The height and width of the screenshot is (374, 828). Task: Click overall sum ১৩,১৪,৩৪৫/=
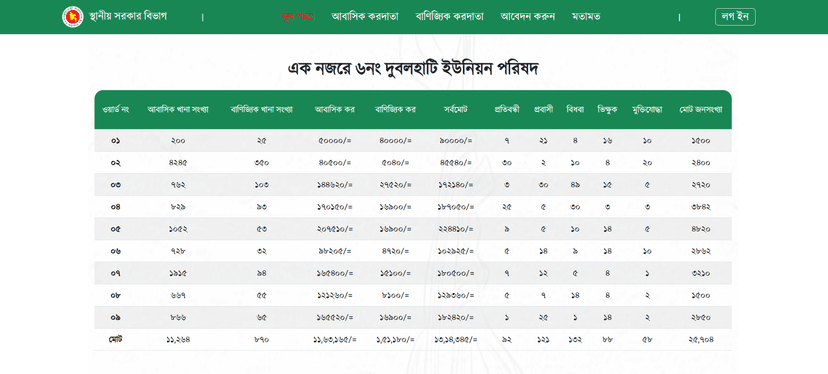(x=456, y=340)
